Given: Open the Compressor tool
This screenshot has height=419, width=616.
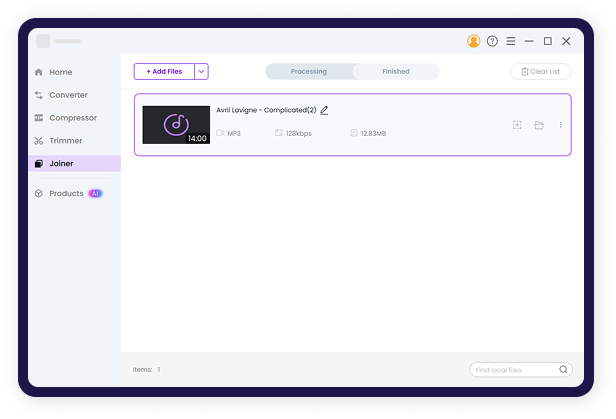Looking at the screenshot, I should tap(72, 118).
